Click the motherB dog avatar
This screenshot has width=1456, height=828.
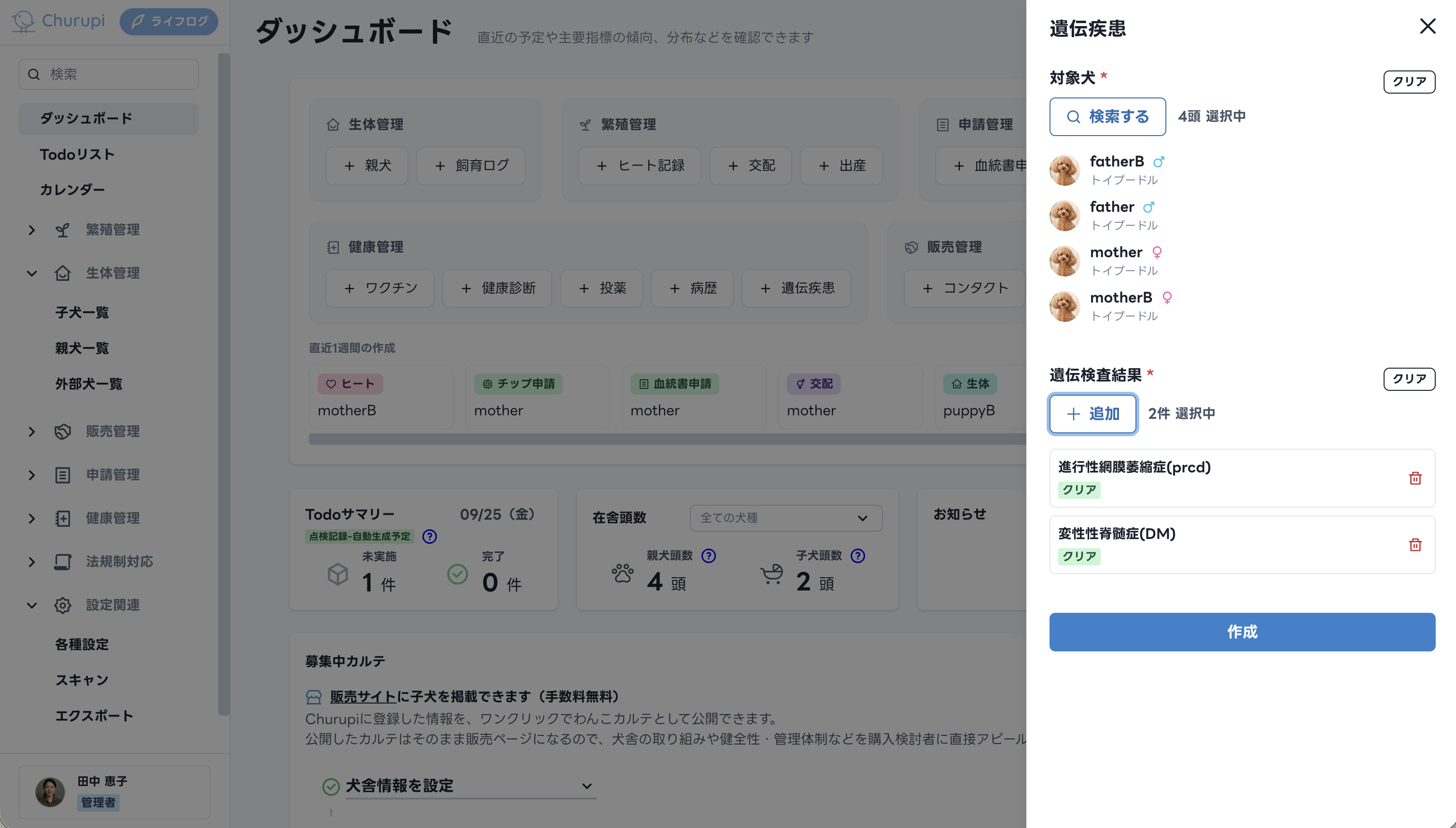pyautogui.click(x=1064, y=306)
